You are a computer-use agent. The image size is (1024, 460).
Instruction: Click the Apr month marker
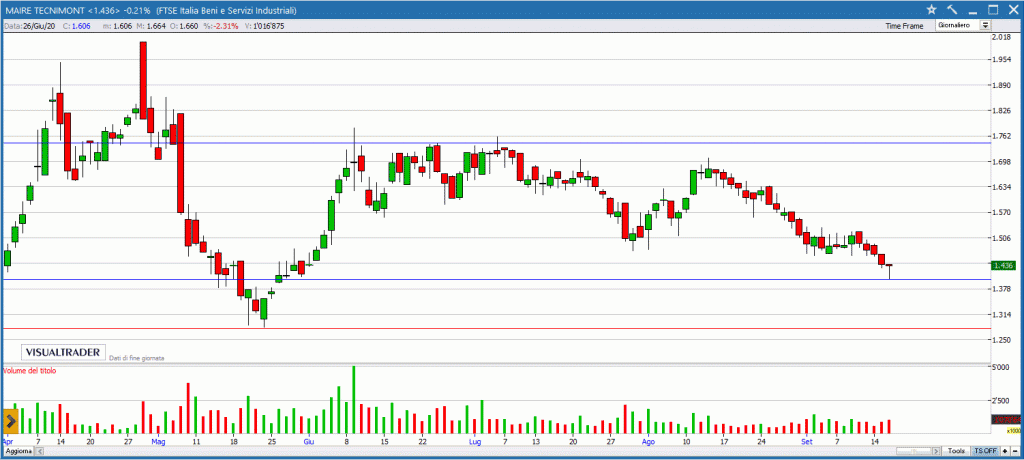point(7,442)
